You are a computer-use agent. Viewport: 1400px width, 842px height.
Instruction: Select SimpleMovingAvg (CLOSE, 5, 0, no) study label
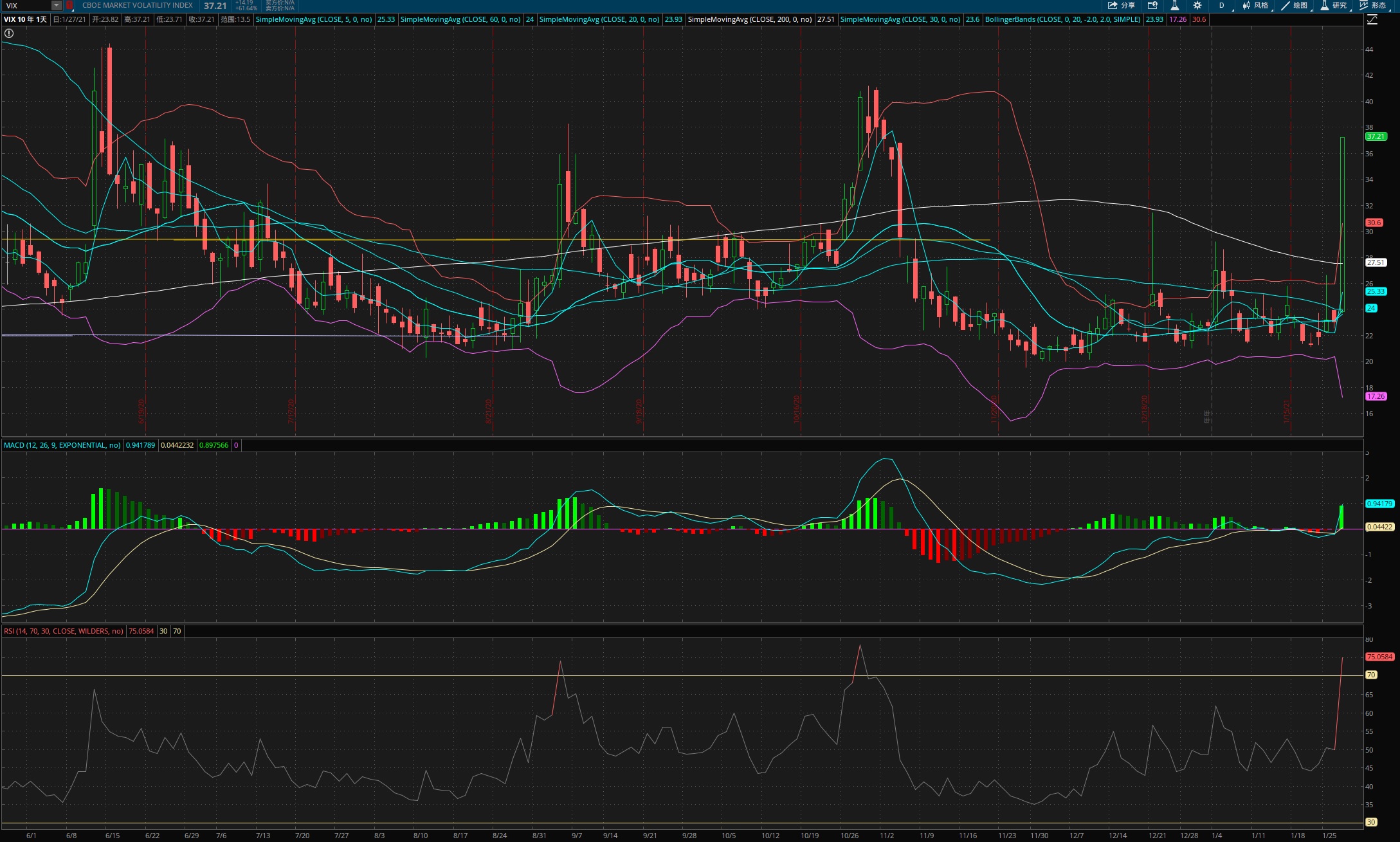pyautogui.click(x=314, y=19)
